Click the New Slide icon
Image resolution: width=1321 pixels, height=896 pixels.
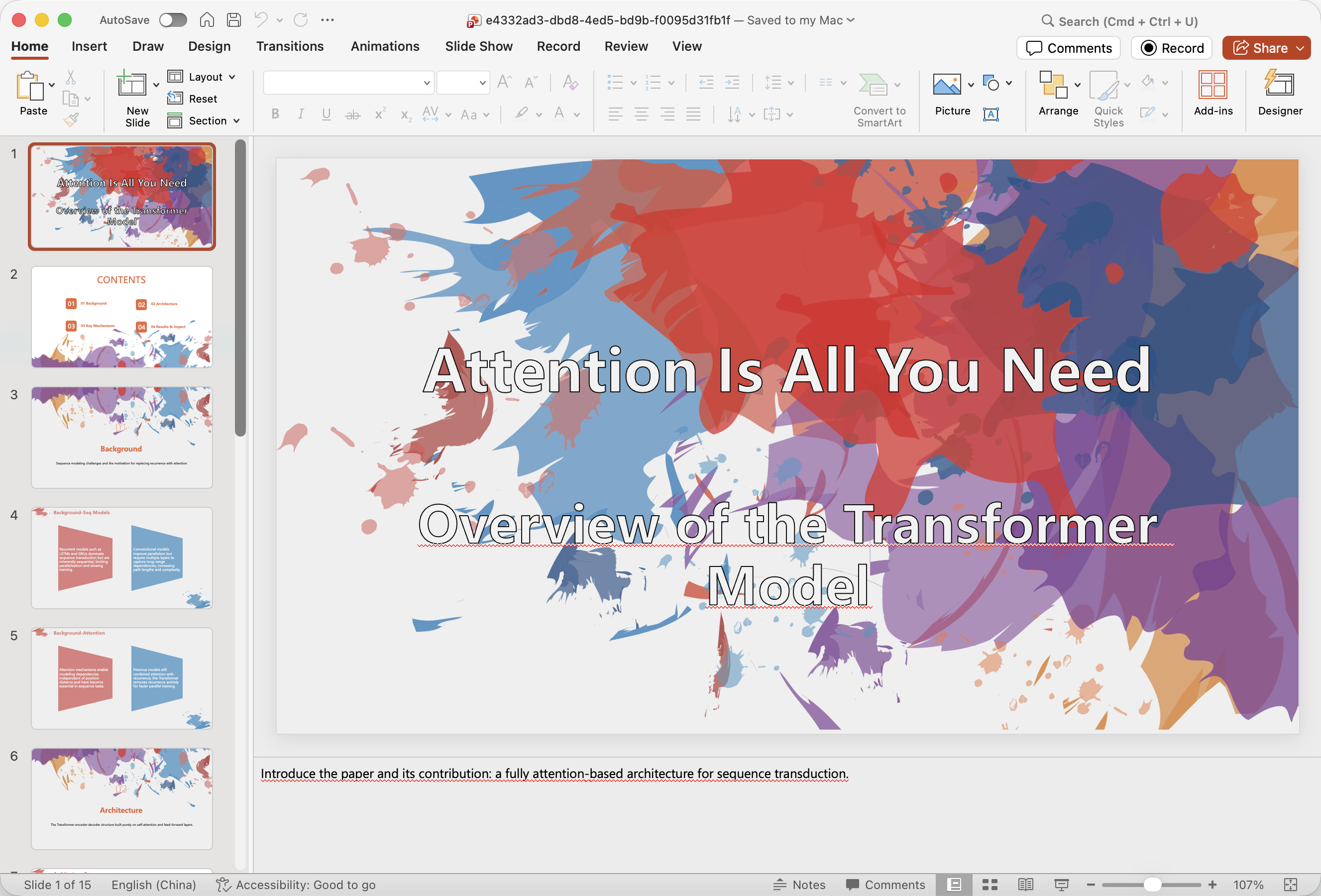pyautogui.click(x=131, y=85)
